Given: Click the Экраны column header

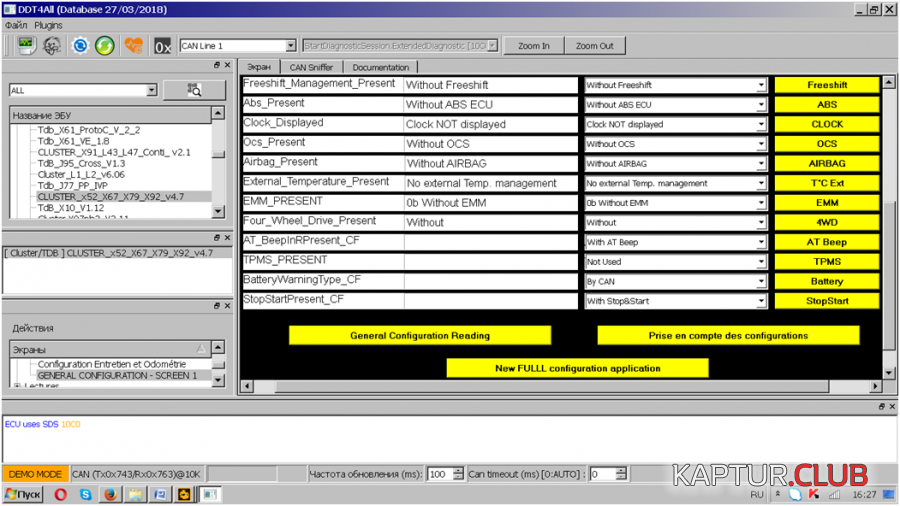Looking at the screenshot, I should point(110,349).
